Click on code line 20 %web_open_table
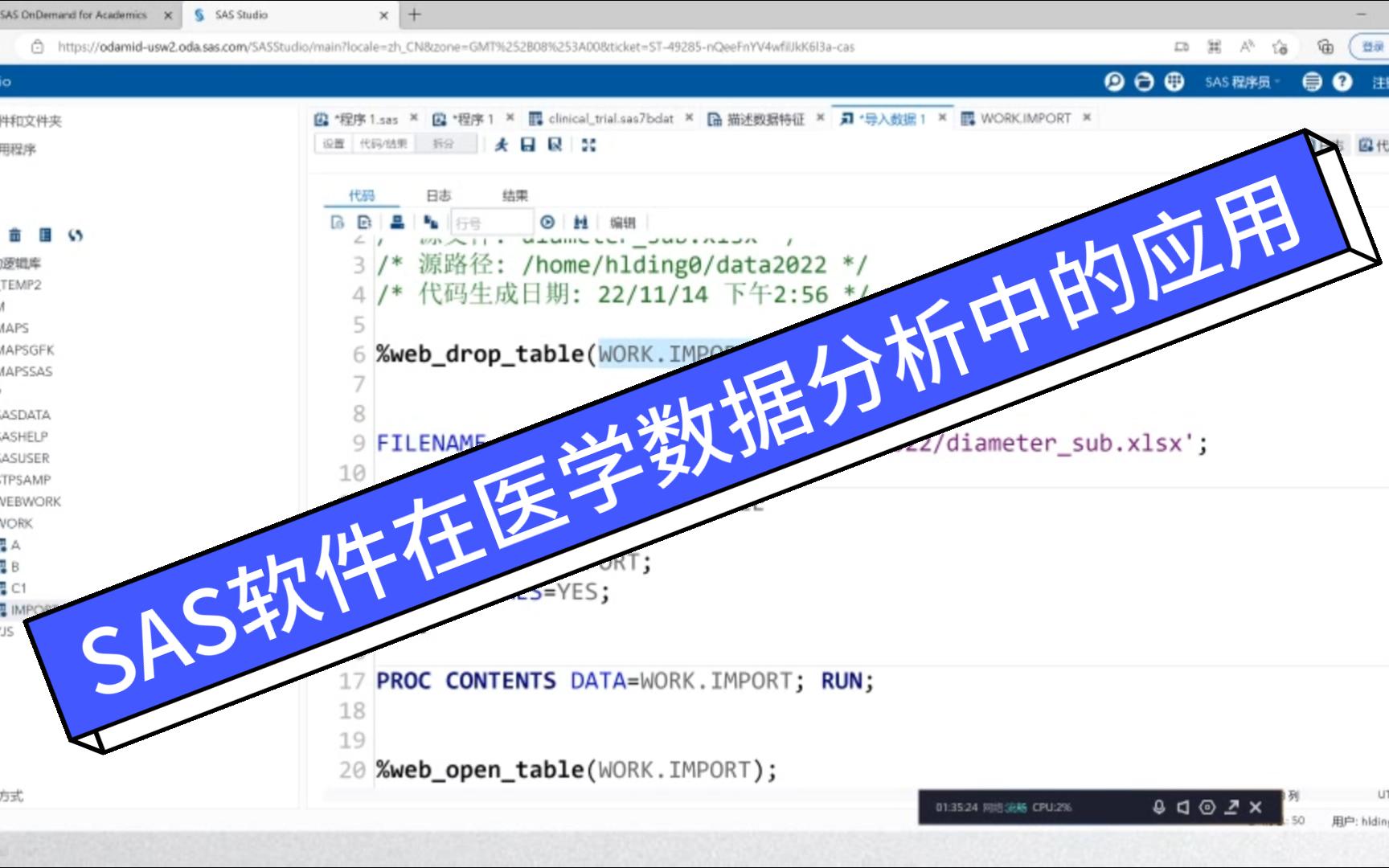Screen dimensions: 1389x868 click(x=576, y=770)
